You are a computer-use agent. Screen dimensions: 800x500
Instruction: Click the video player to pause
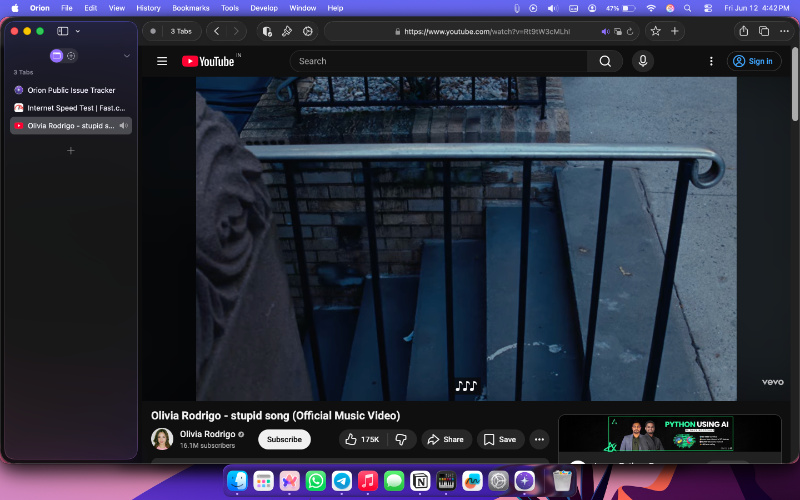tap(466, 239)
